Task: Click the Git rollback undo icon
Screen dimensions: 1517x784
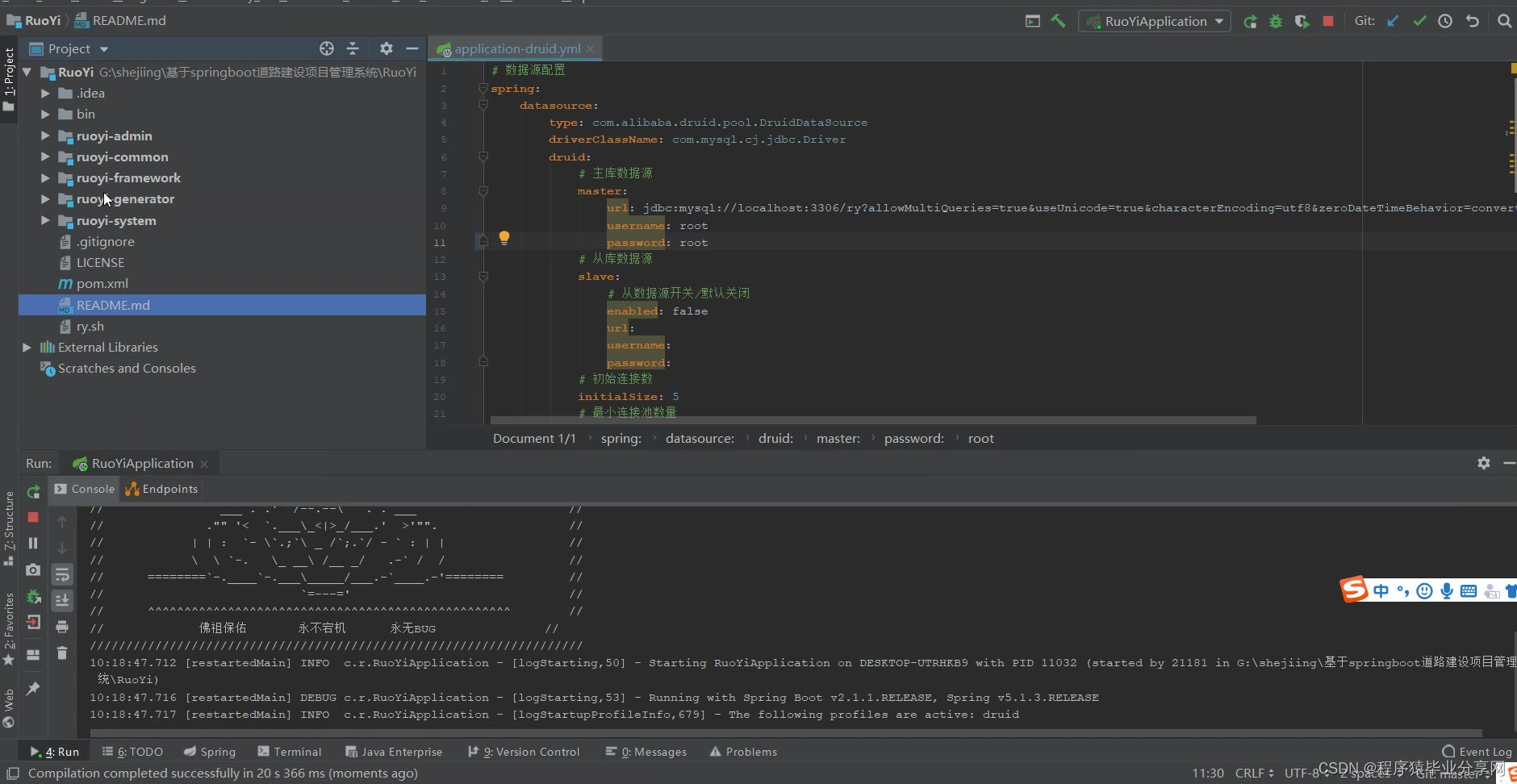Action: coord(1473,21)
